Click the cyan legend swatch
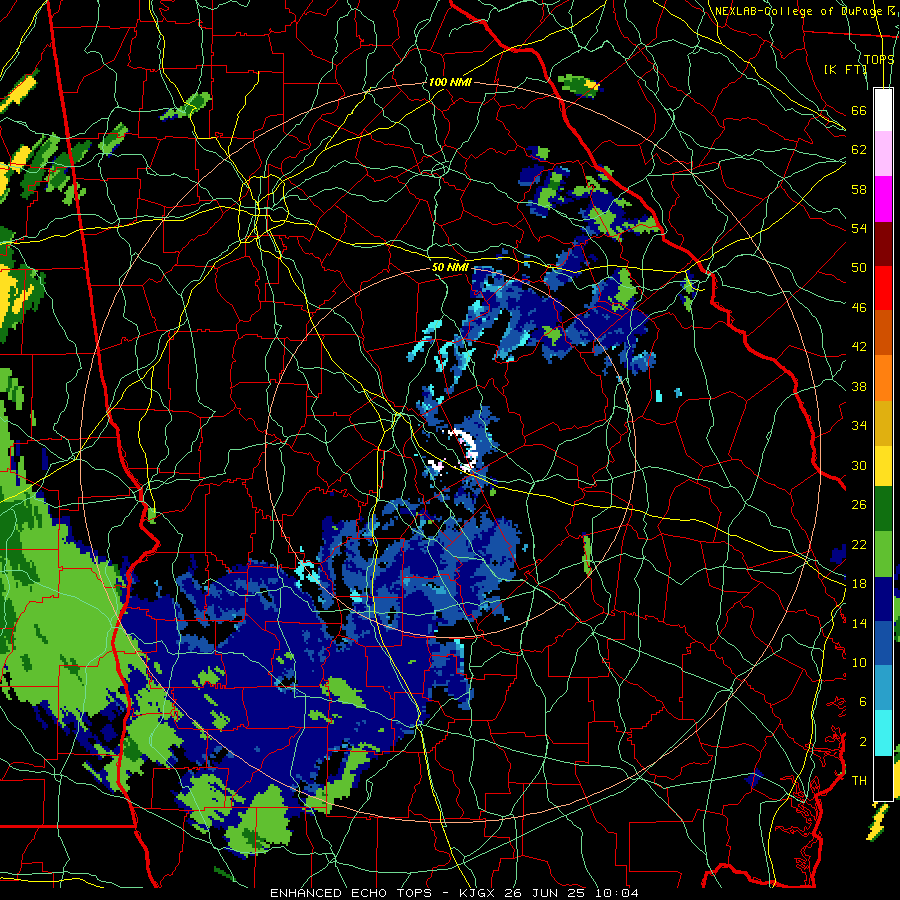Viewport: 900px width, 900px height. click(x=883, y=733)
